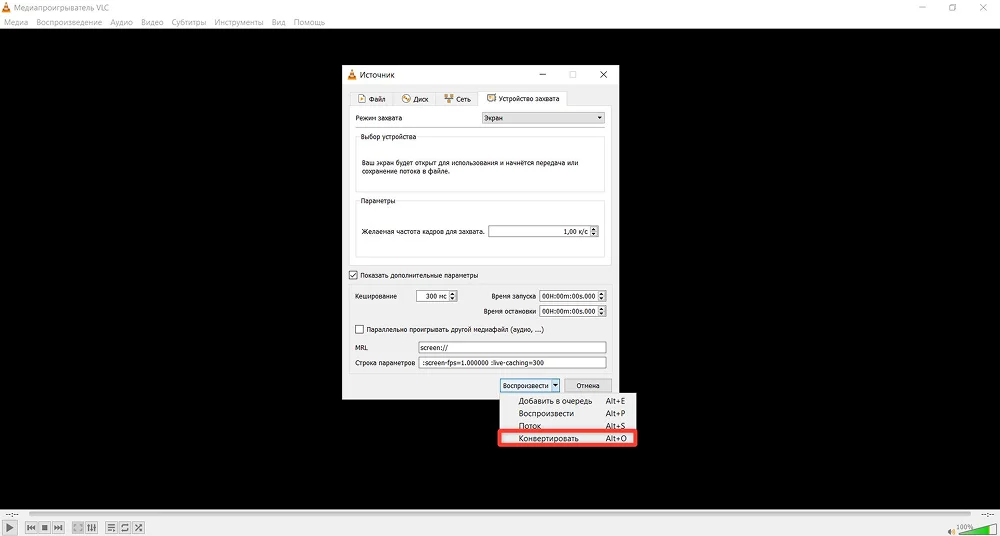Uncheck 'Показать дополнительные параметры' checkbox

353,275
